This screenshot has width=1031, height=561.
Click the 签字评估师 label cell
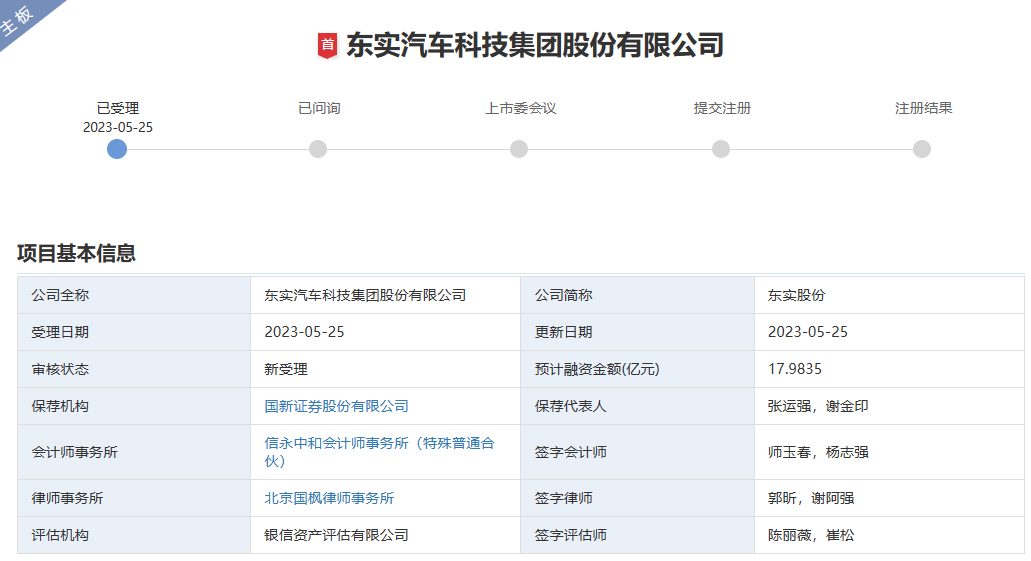tap(638, 535)
